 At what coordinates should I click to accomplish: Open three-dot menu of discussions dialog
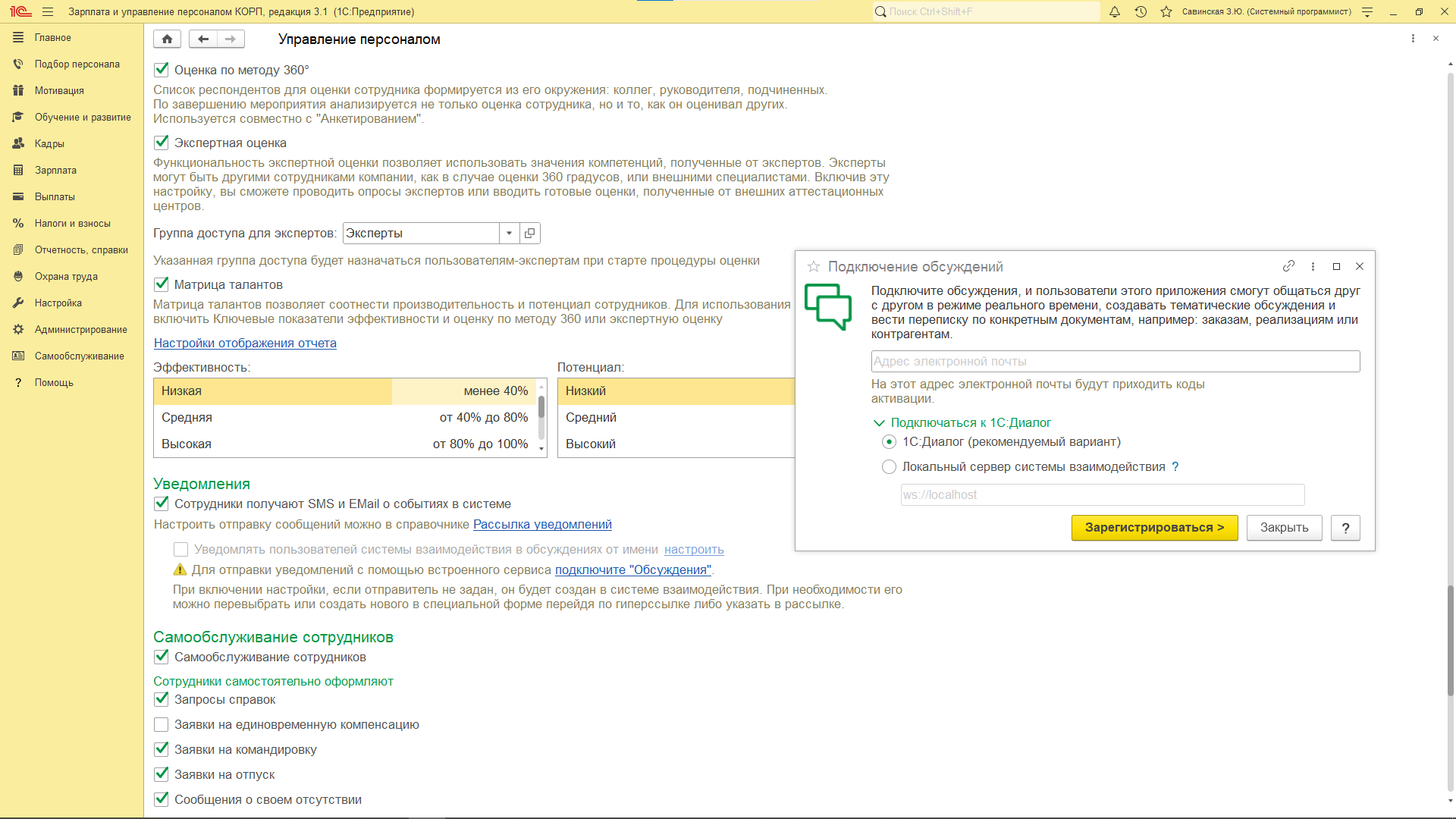coord(1313,266)
